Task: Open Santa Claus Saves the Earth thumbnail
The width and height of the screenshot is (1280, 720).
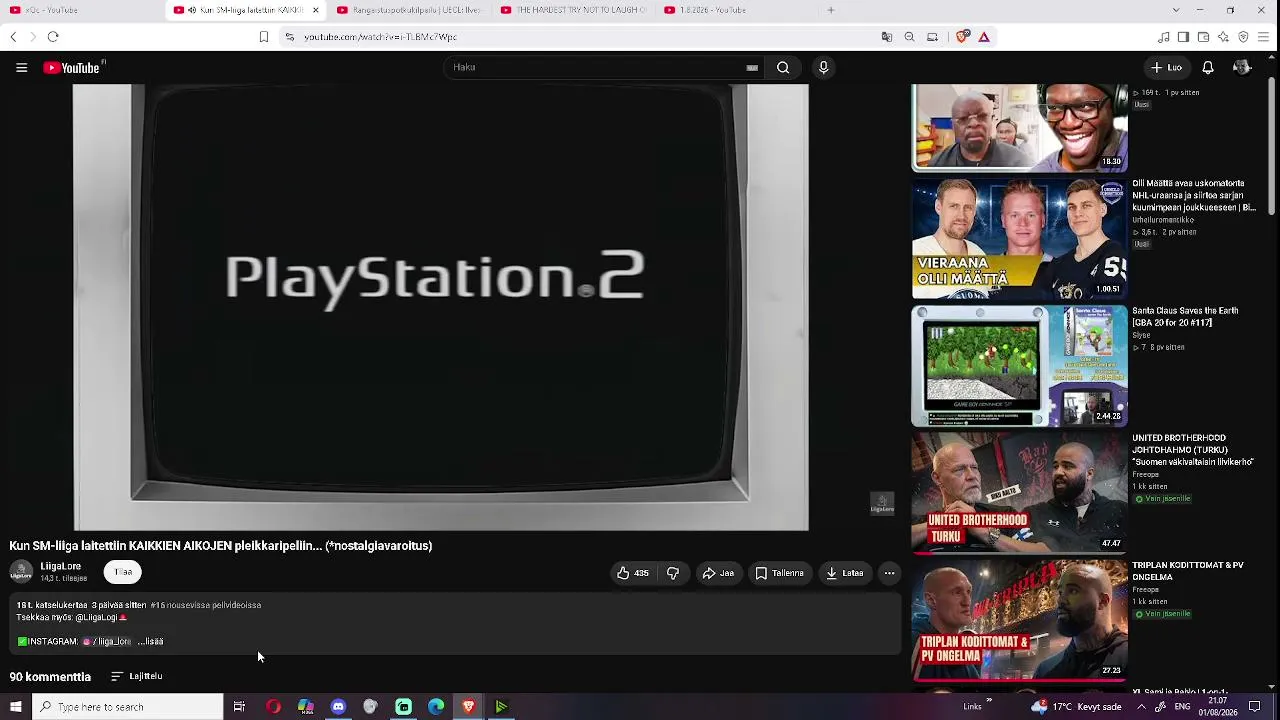Action: [1019, 366]
